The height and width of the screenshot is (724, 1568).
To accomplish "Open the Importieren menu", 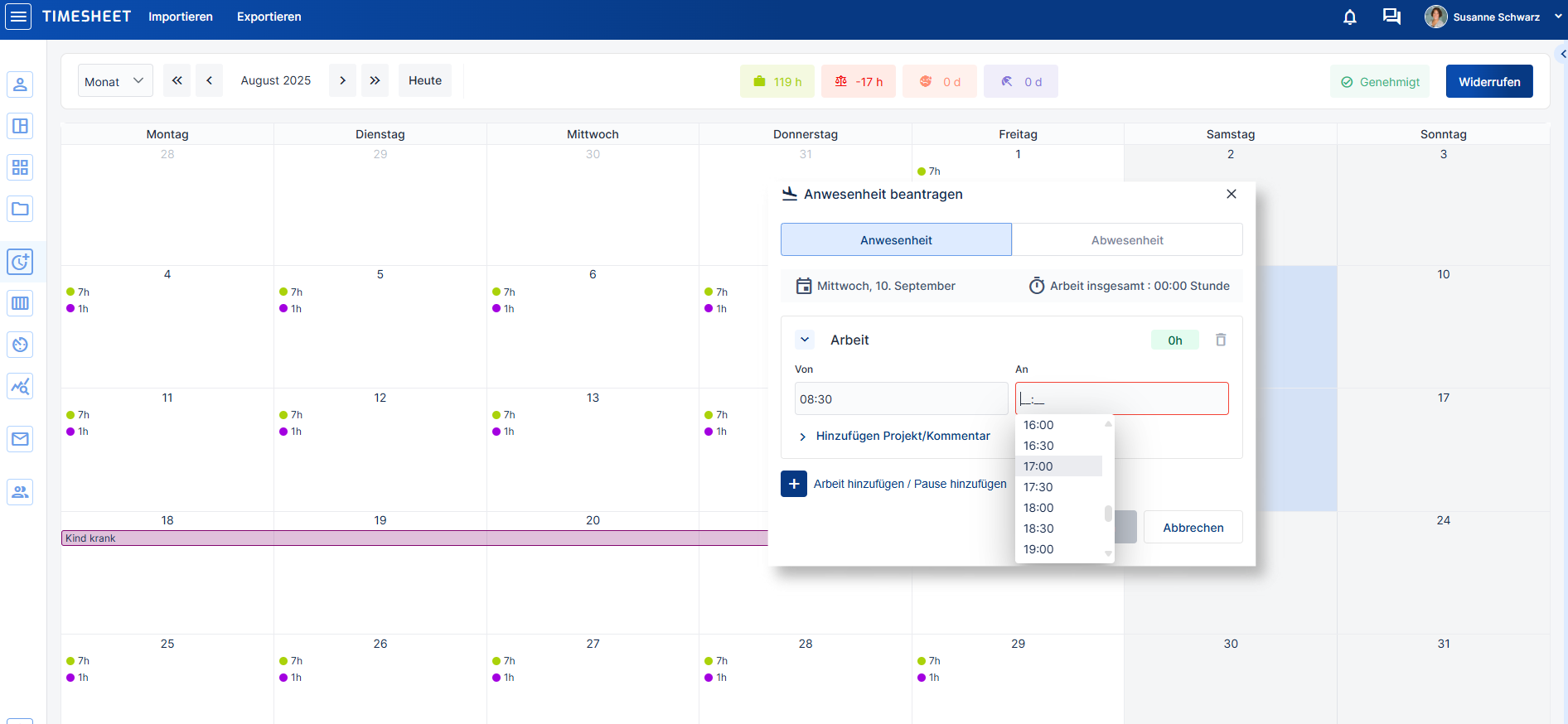I will point(181,17).
